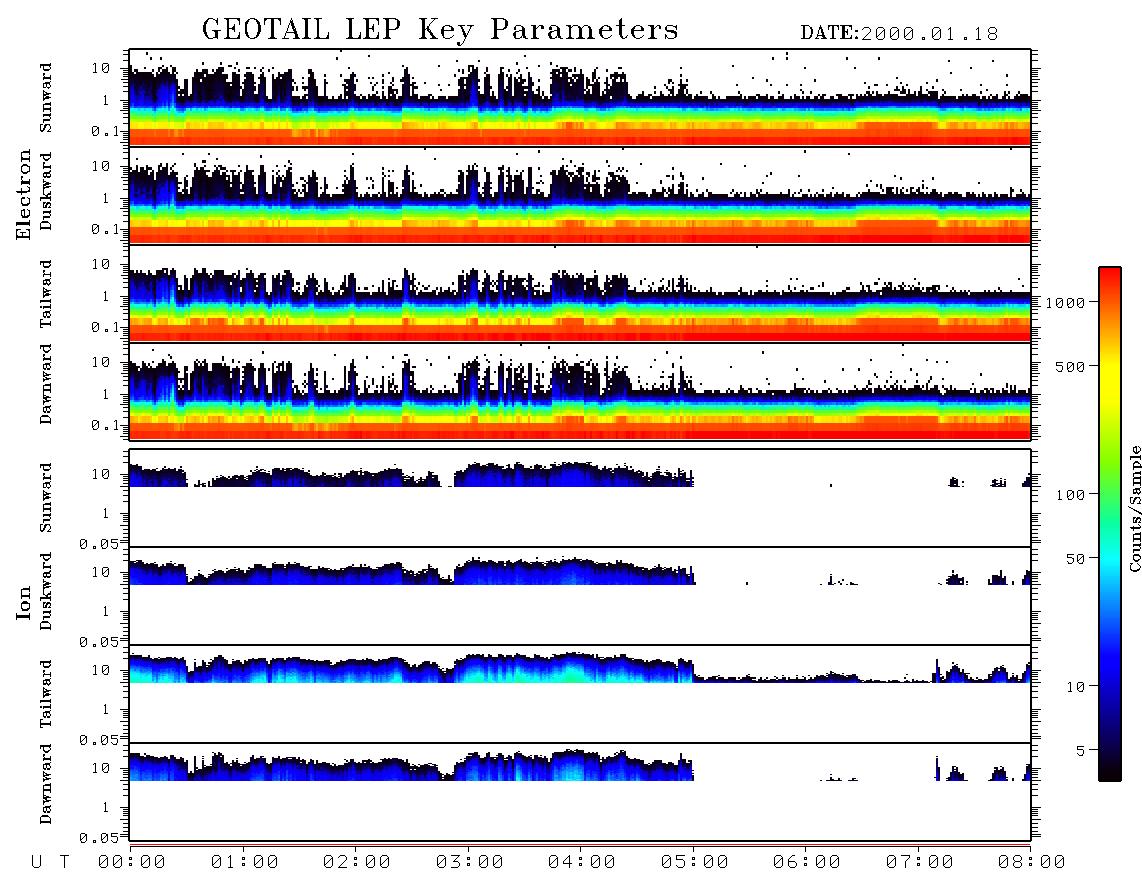
Task: Click the Ion Tailward spectrogram panel
Action: click(x=580, y=694)
